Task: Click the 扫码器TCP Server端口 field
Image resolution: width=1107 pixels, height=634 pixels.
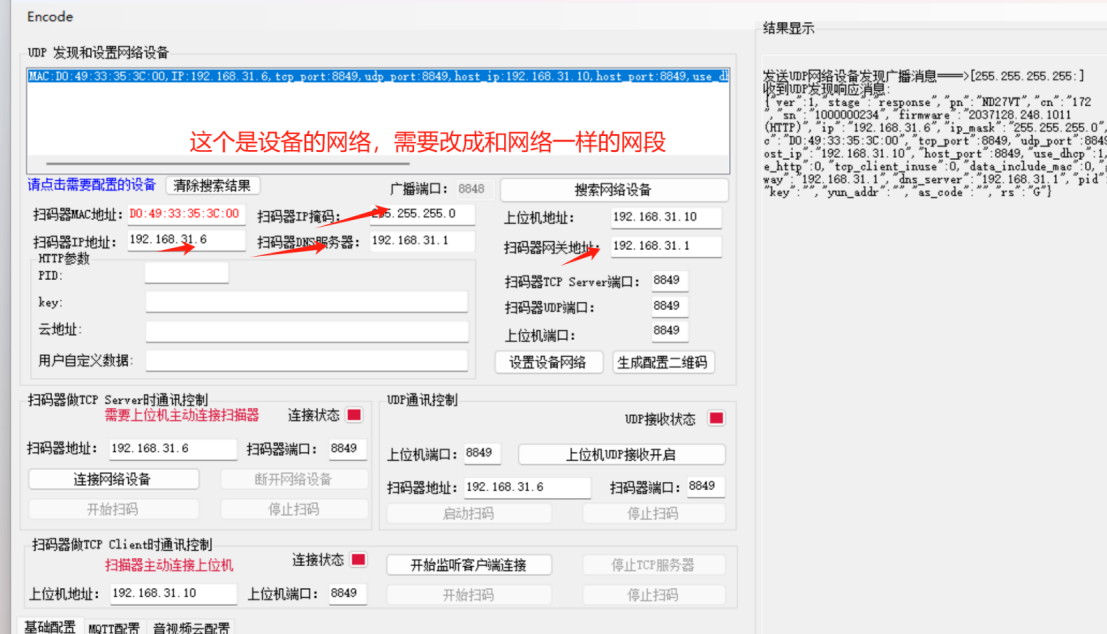Action: point(669,281)
